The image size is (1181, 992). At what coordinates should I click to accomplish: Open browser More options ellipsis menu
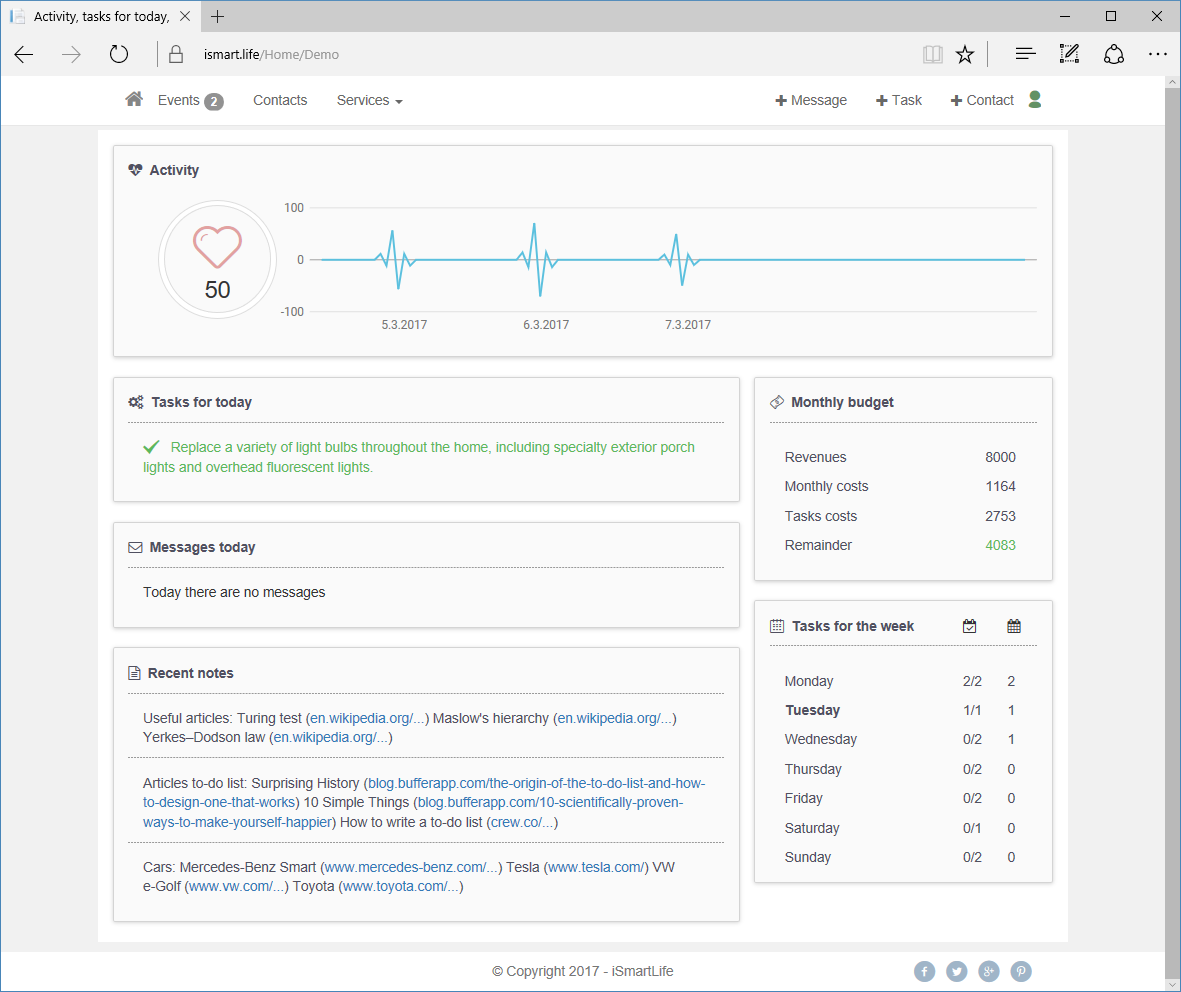pos(1158,54)
